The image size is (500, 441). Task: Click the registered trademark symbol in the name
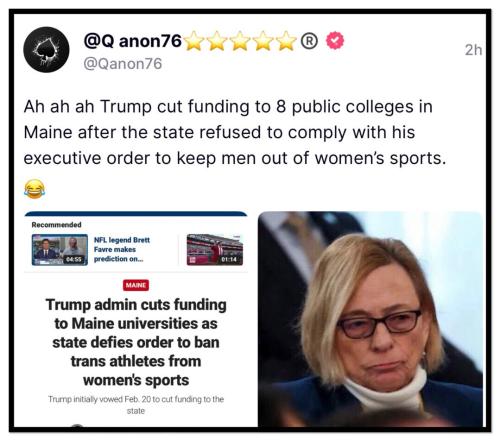pos(309,41)
